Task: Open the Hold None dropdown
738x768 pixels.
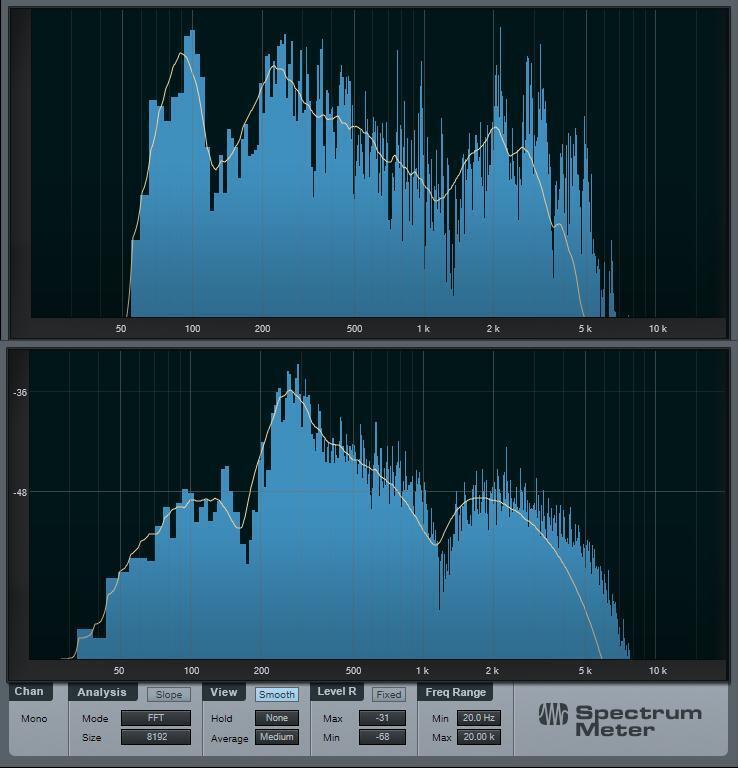Action: [277, 718]
